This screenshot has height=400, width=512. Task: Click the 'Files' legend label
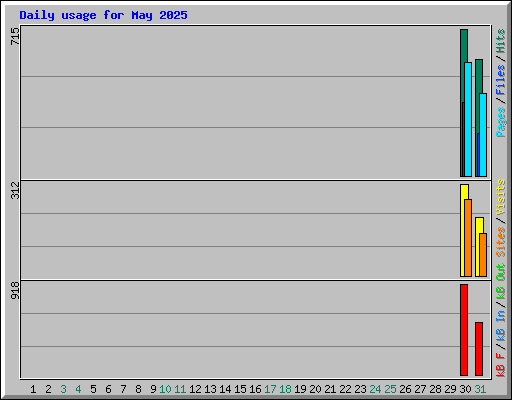pos(501,80)
